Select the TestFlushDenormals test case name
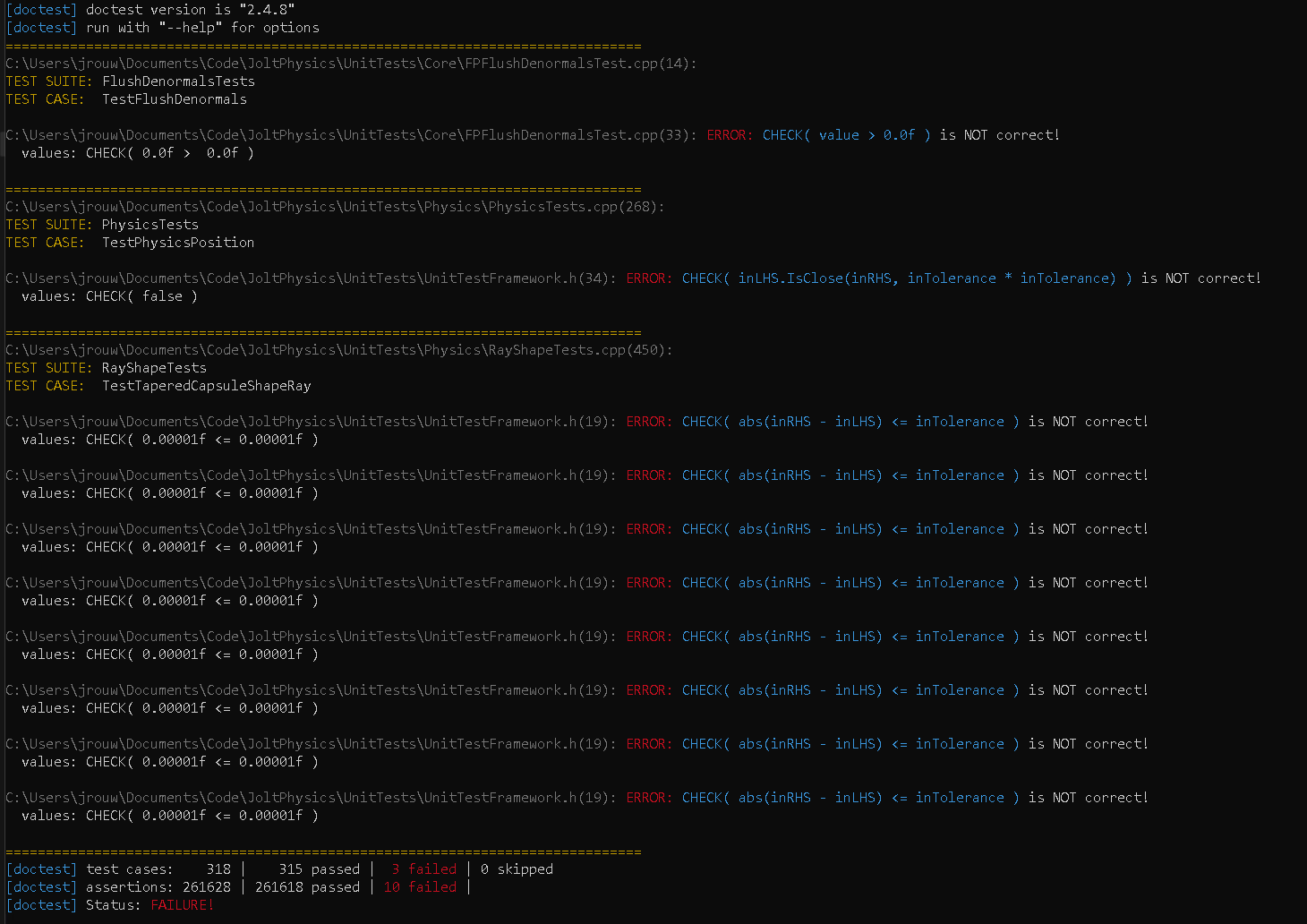Viewport: 1307px width, 924px height. click(x=175, y=98)
